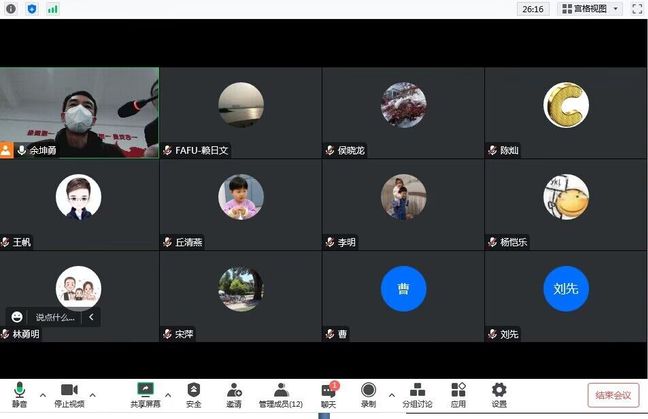This screenshot has height=419, width=648.
Task: Enter fullscreen using the top-right icon
Action: coord(636,9)
